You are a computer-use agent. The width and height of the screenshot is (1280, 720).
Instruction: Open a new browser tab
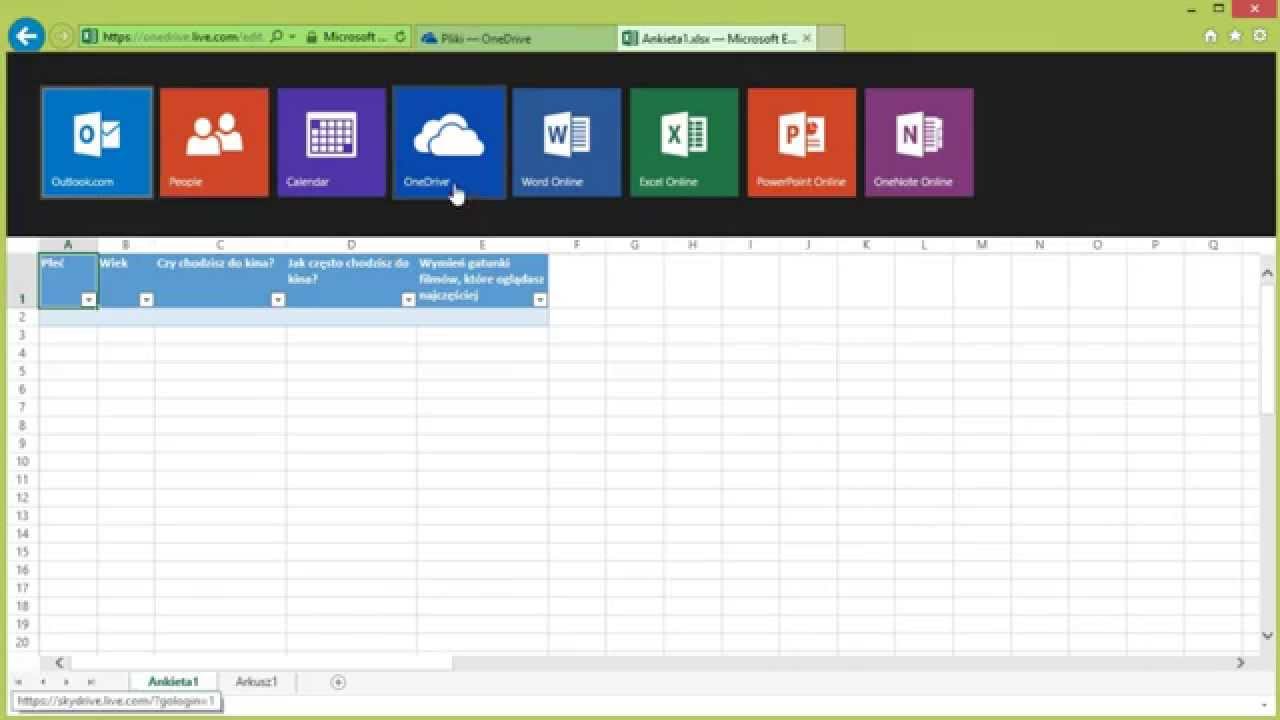(x=832, y=38)
